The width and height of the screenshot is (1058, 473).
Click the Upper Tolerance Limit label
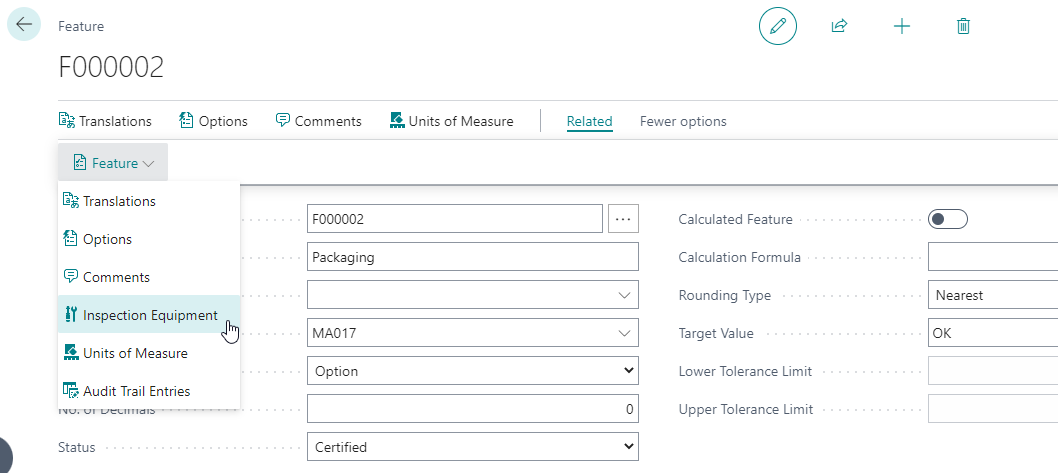(x=746, y=409)
